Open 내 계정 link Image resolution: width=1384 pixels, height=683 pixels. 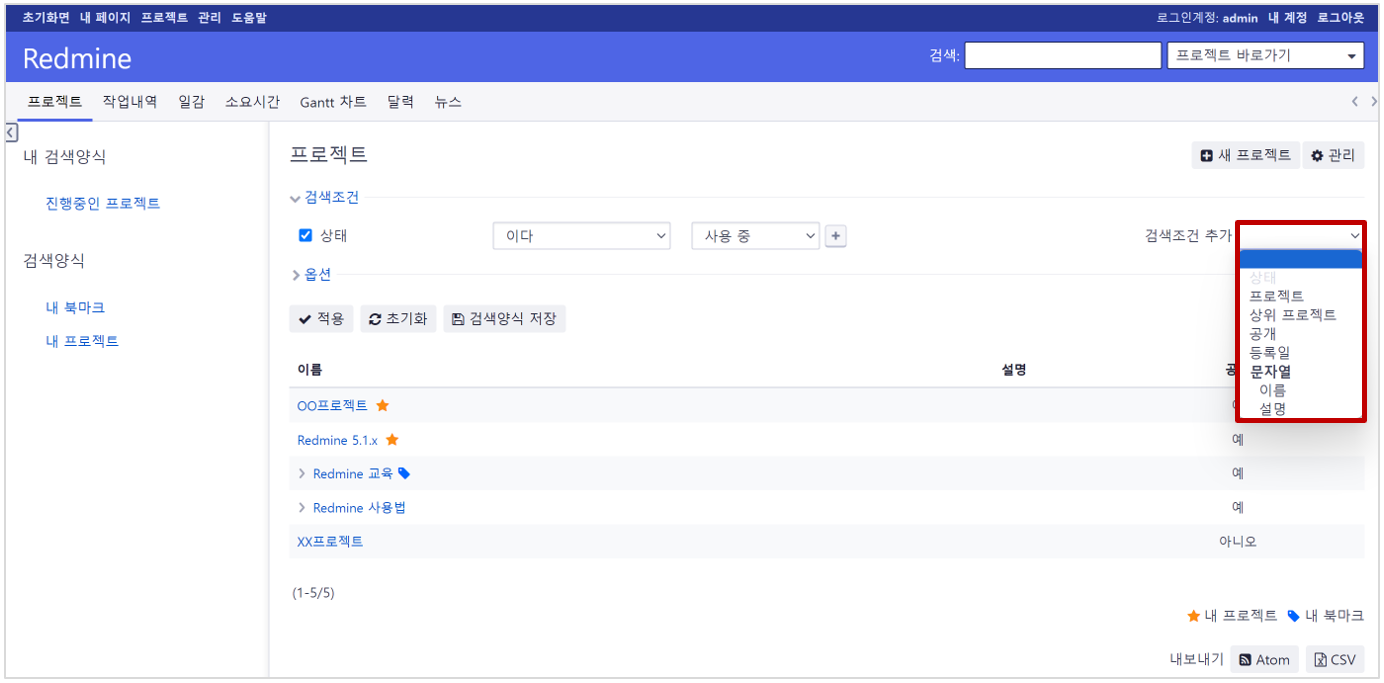[1287, 18]
